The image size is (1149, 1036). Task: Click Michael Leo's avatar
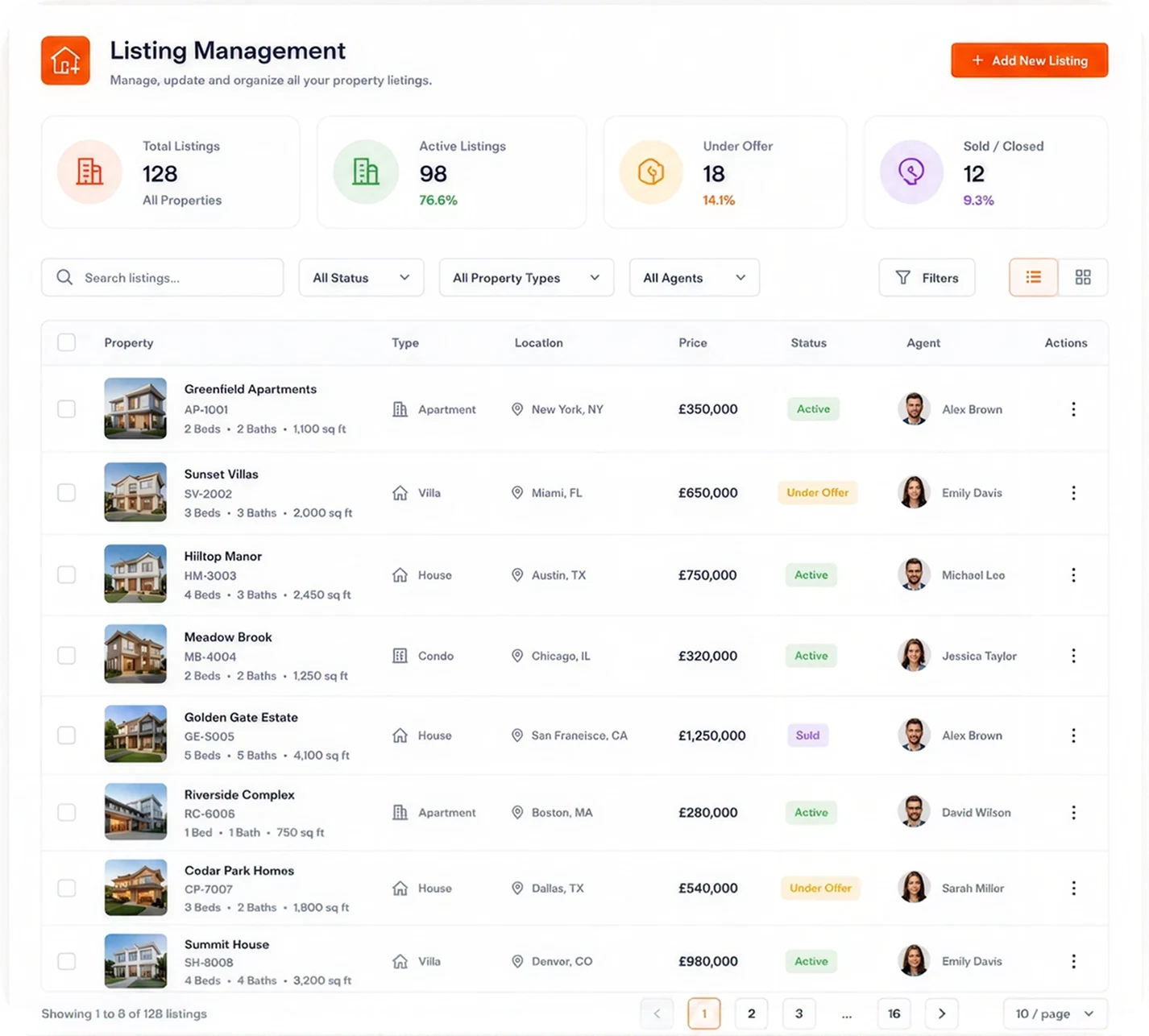(914, 575)
